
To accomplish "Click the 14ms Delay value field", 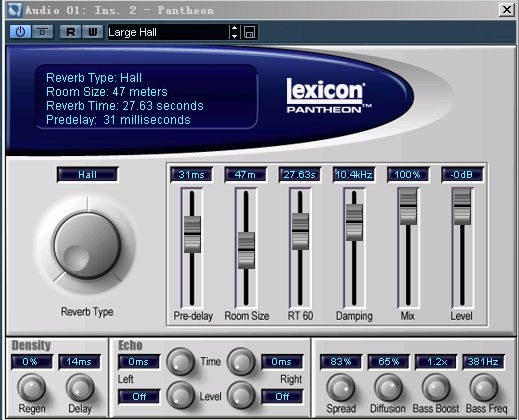I will 79,362.
